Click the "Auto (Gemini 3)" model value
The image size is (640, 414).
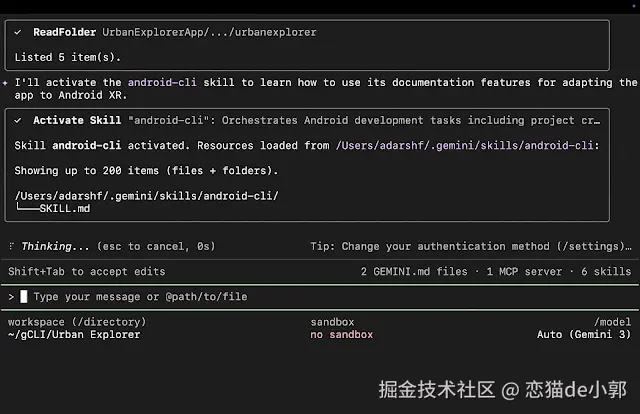[584, 334]
